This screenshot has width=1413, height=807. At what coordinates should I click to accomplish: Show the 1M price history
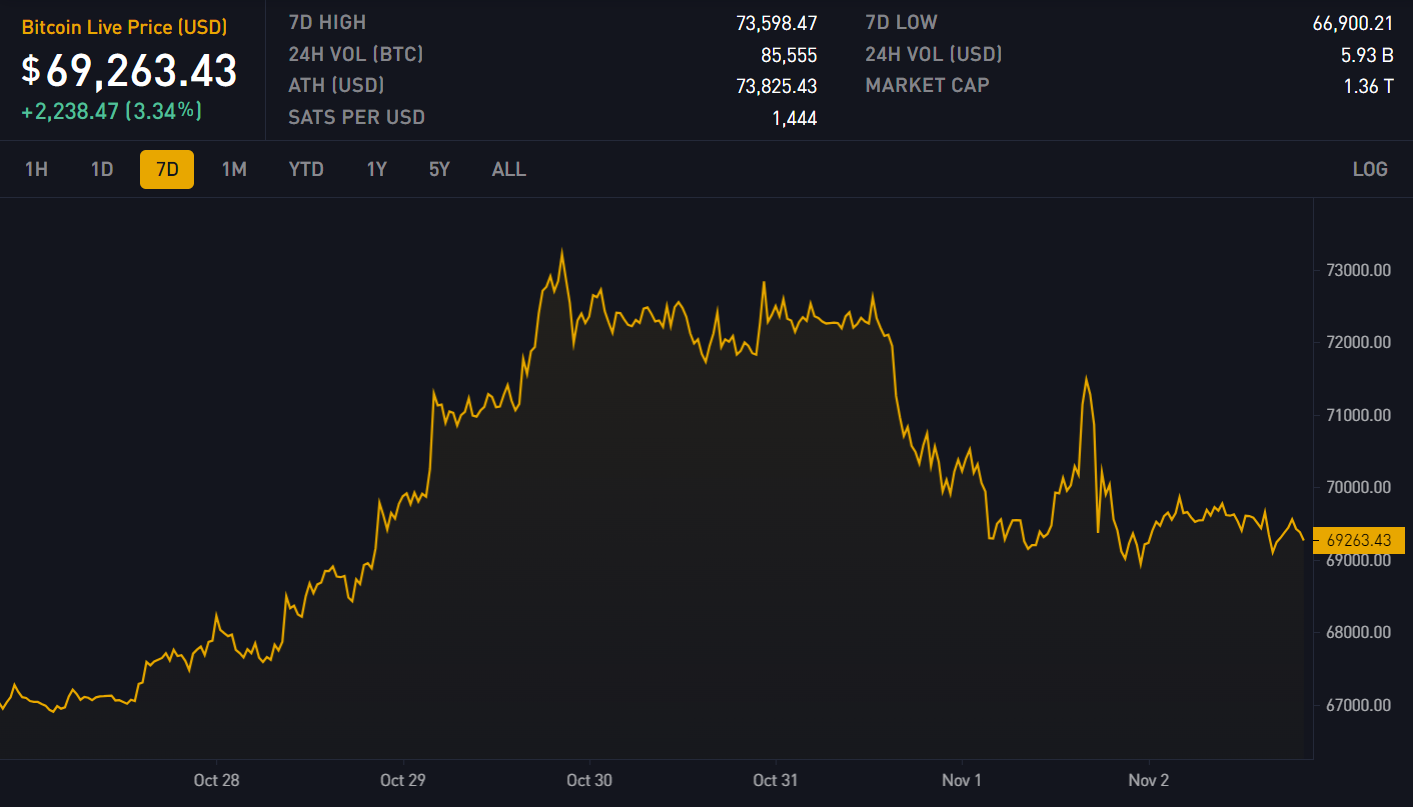pos(234,169)
